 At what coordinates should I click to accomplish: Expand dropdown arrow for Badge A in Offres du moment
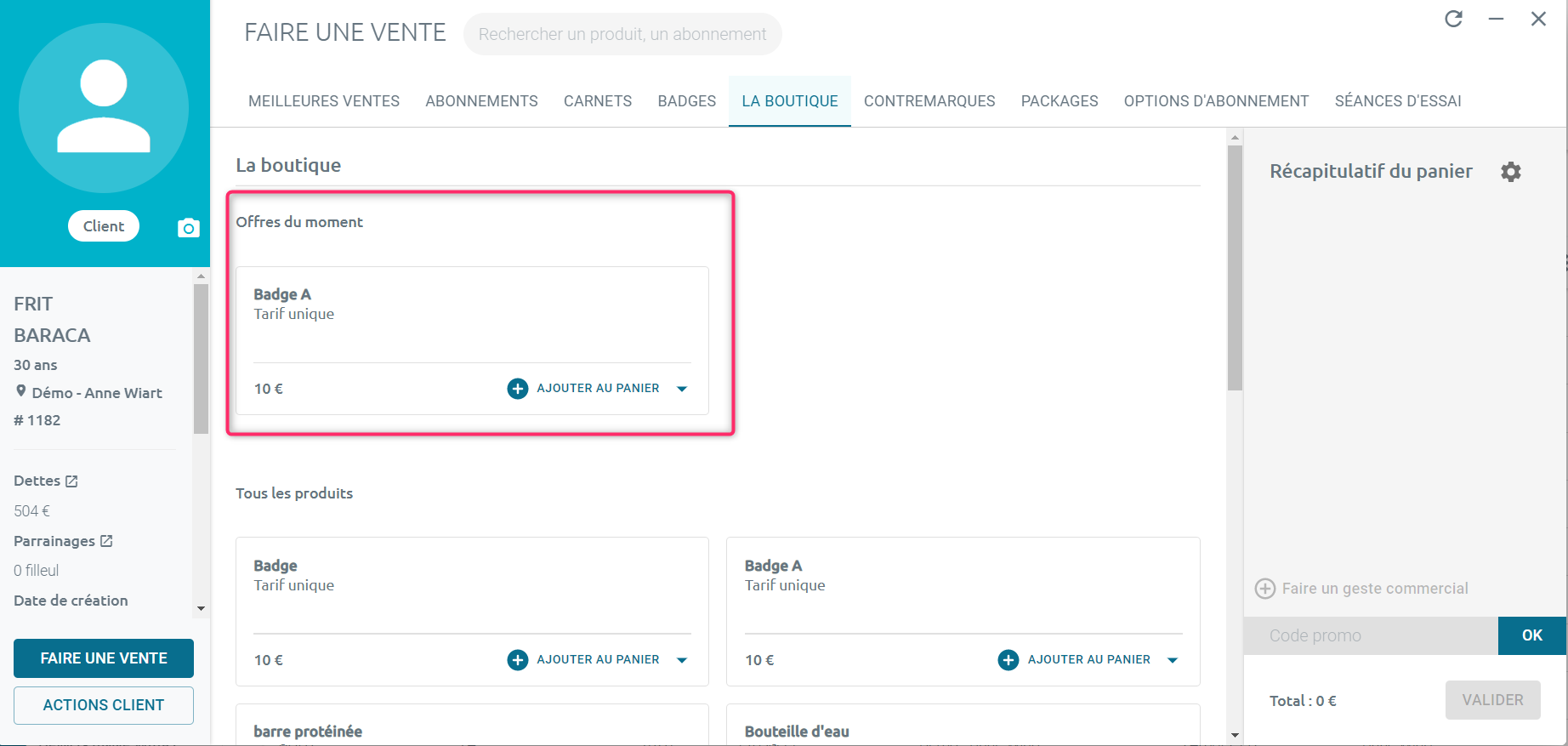[682, 389]
